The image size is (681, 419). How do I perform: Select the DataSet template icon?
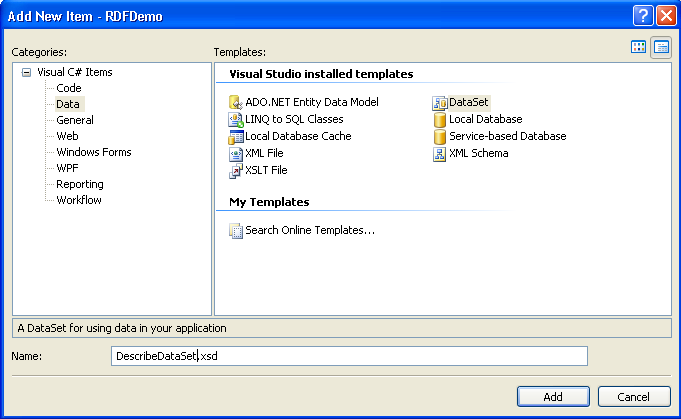440,103
